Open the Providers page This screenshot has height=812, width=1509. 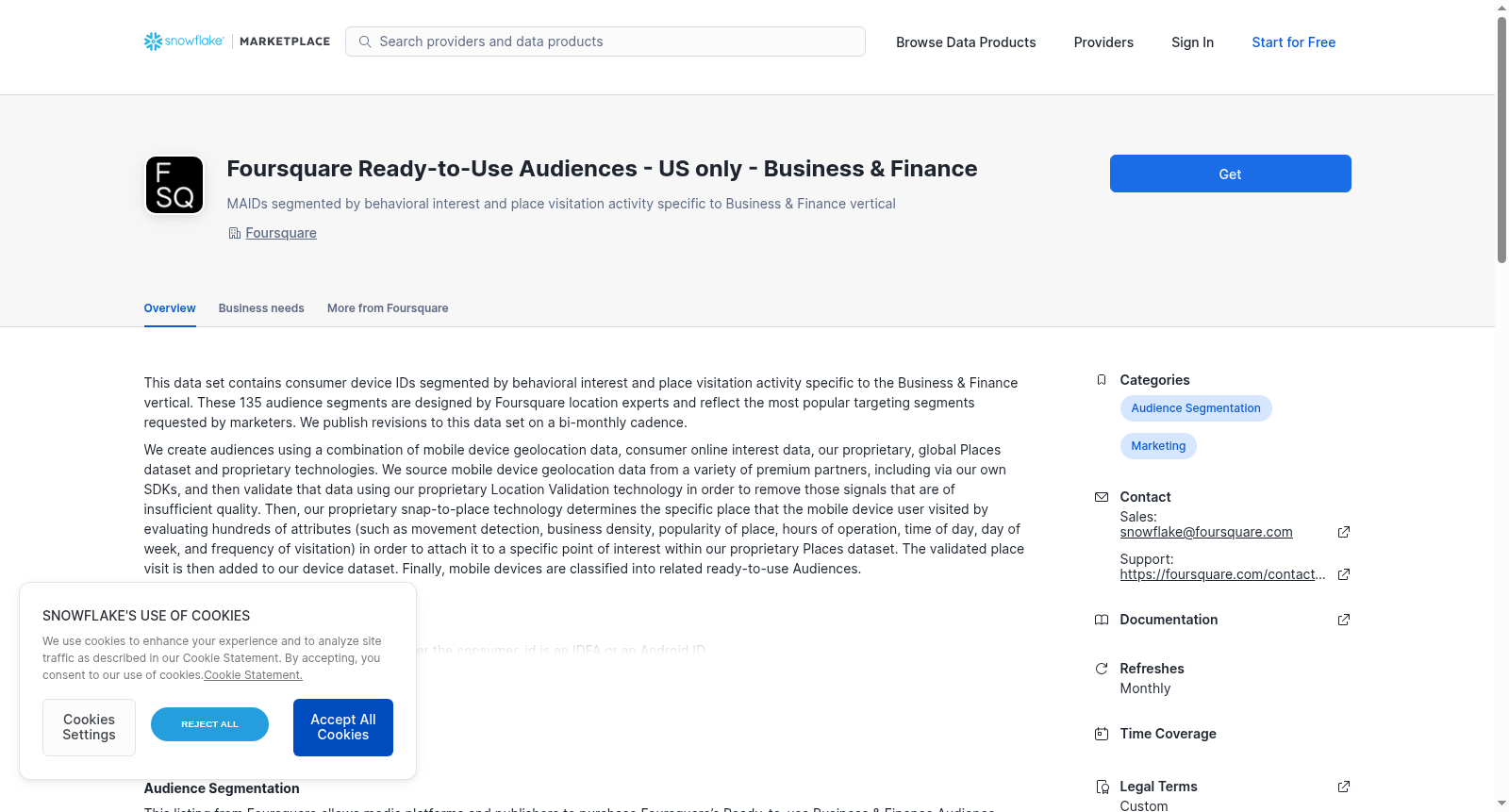coord(1103,42)
